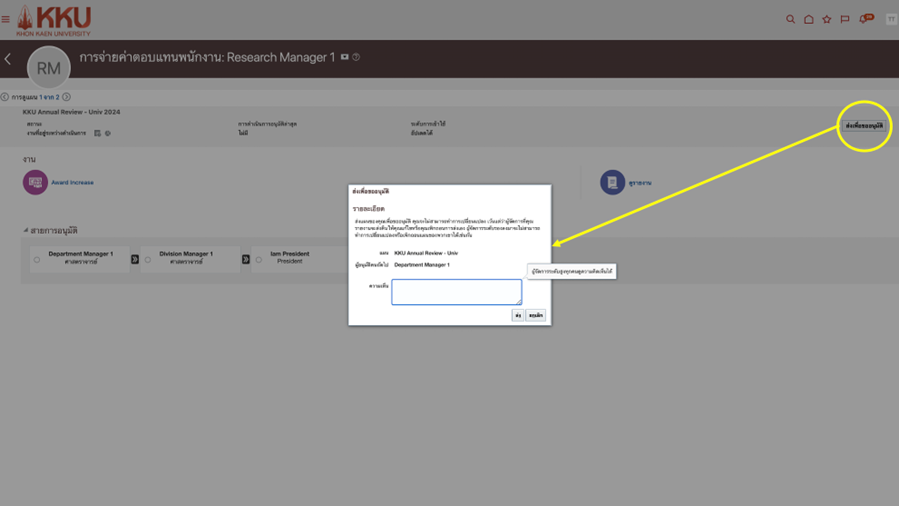899x506 pixels.
Task: Click the ยกเลิก button in dialog
Action: (x=536, y=315)
